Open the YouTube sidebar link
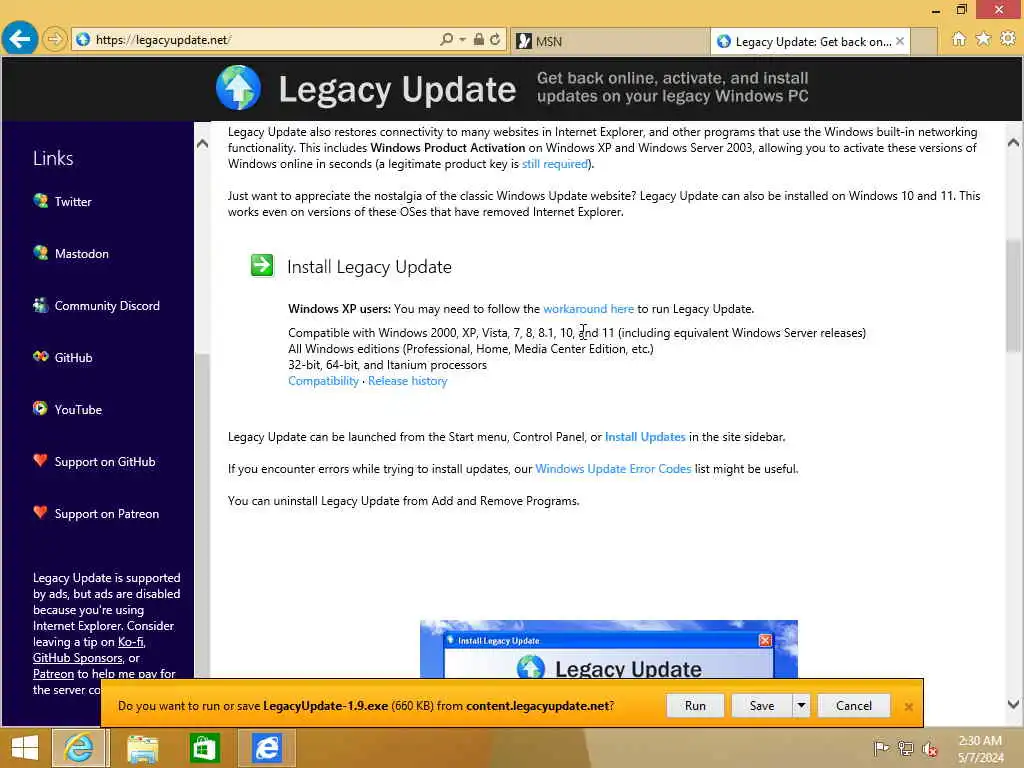The height and width of the screenshot is (768, 1024). tap(78, 410)
